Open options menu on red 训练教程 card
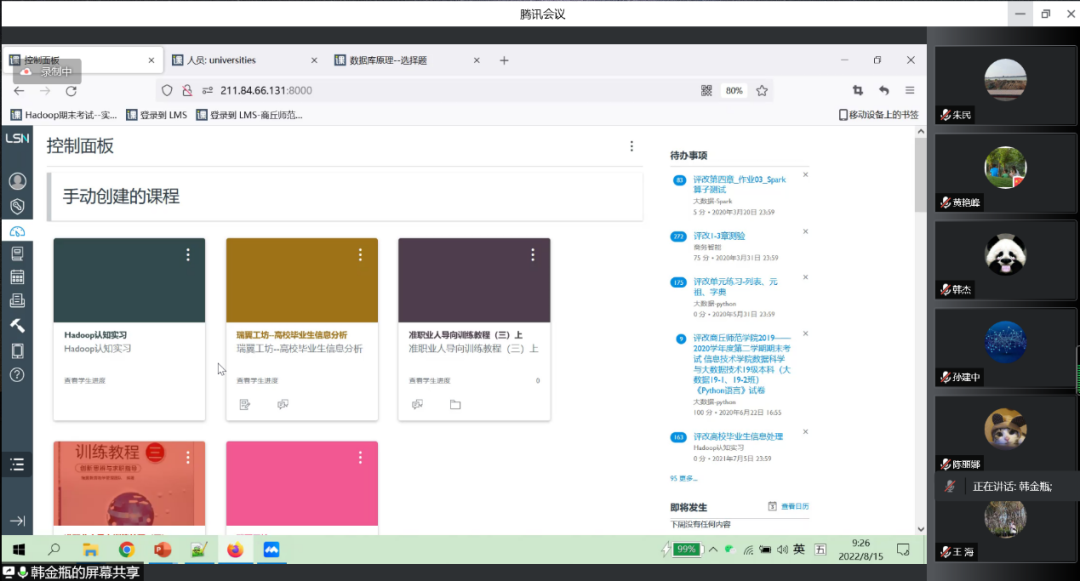 (188, 458)
